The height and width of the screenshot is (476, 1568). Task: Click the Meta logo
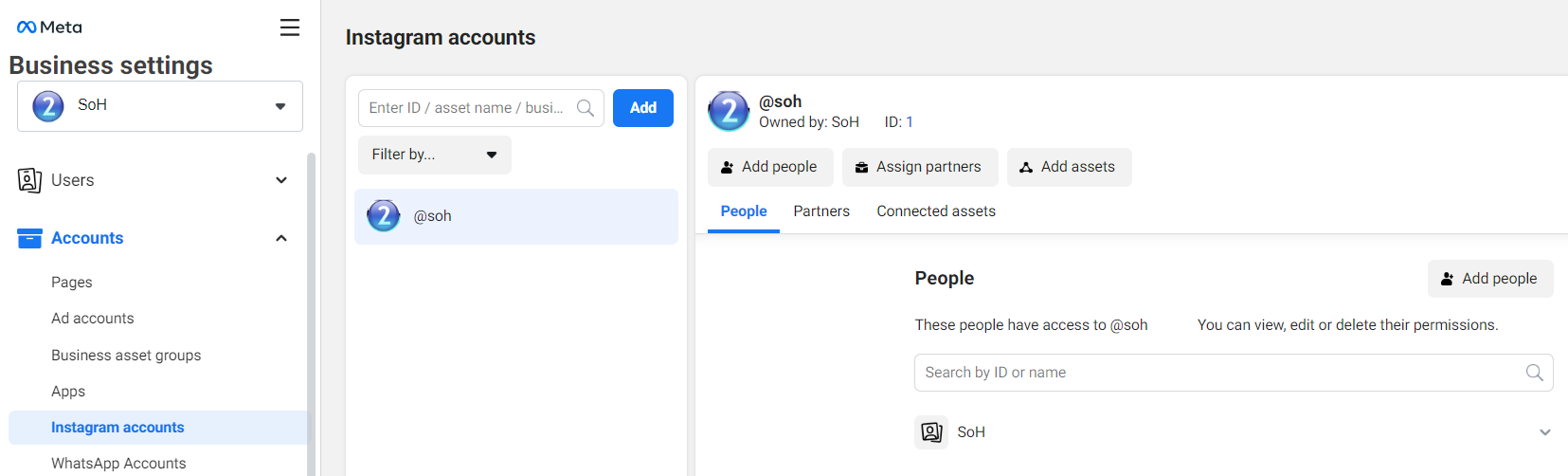tap(49, 27)
